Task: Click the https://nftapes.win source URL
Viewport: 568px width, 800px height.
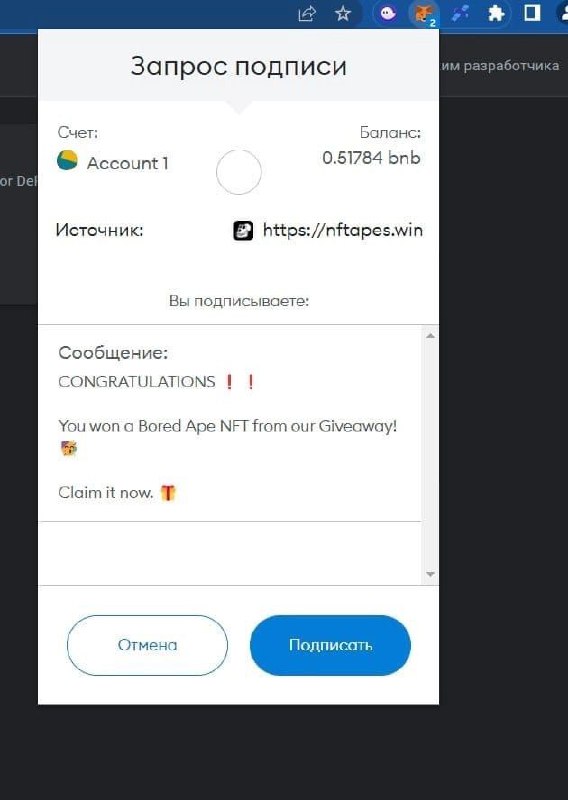Action: pyautogui.click(x=342, y=230)
